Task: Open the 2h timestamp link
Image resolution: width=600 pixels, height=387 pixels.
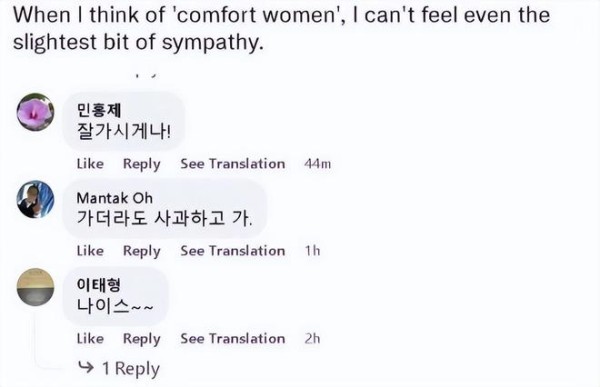Action: [x=312, y=338]
